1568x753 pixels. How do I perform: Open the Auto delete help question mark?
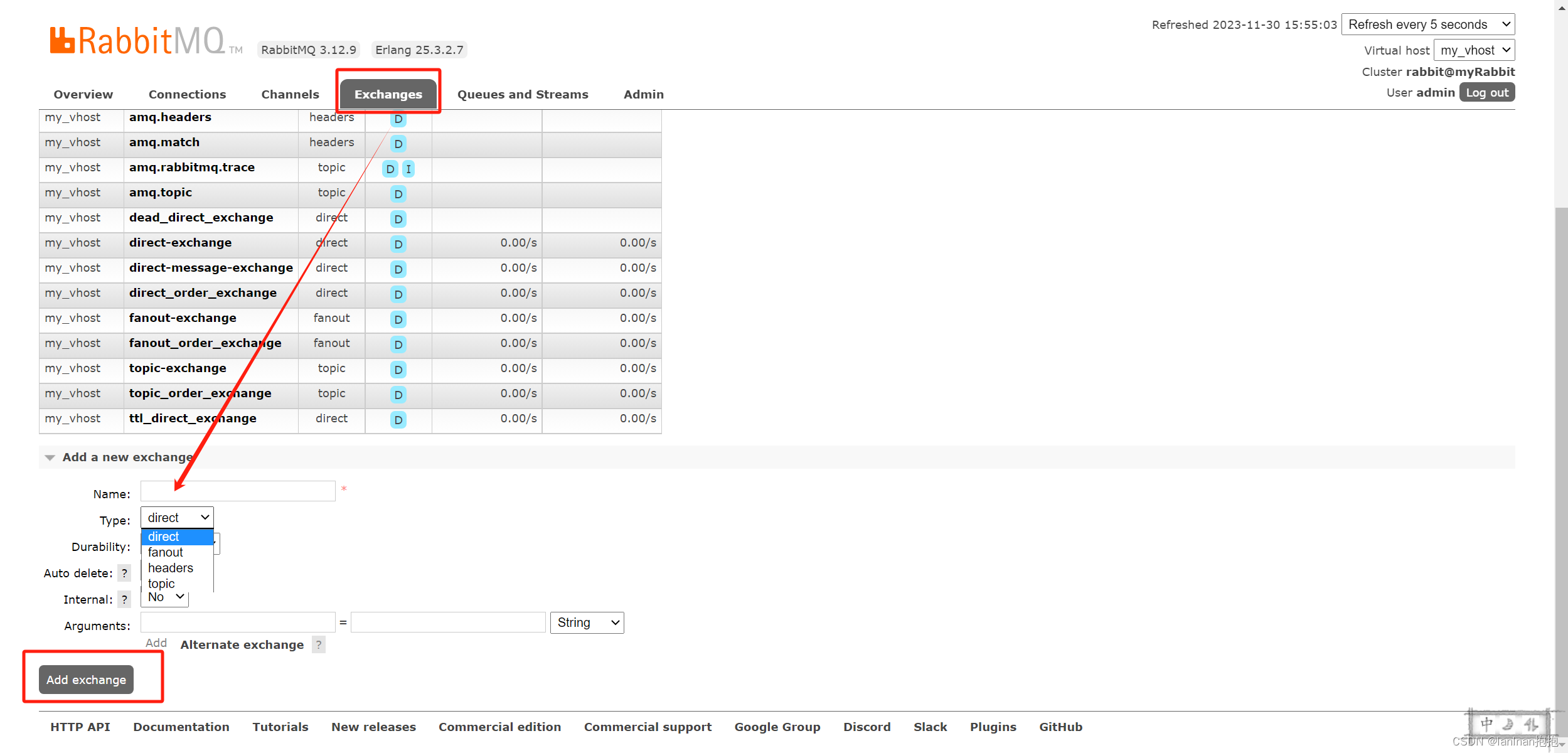click(124, 573)
